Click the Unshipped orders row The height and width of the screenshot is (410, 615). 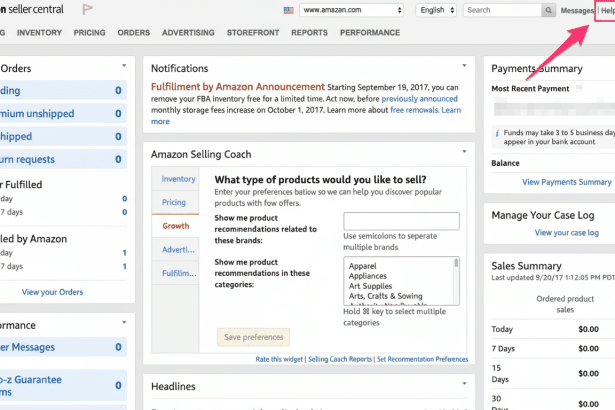pos(63,137)
